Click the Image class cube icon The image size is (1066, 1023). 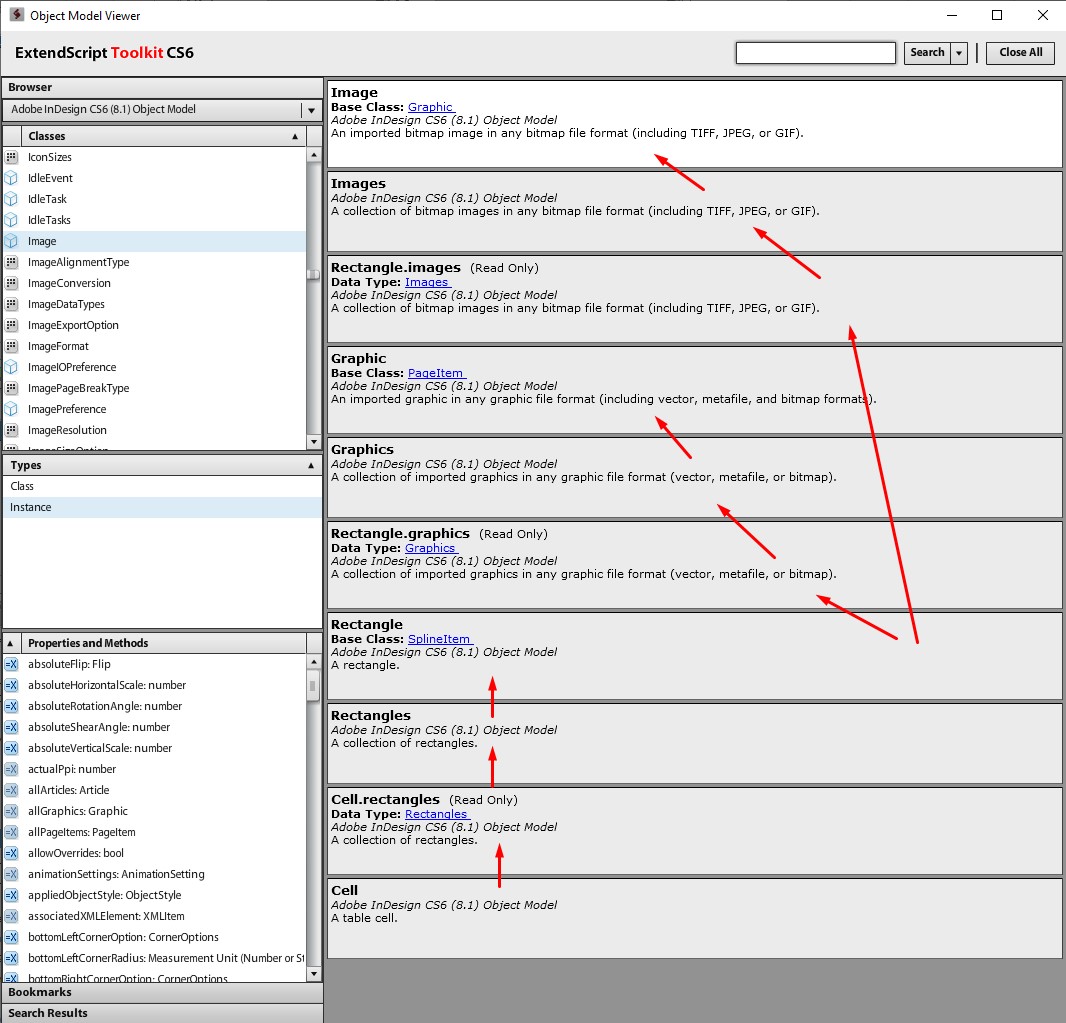point(11,241)
